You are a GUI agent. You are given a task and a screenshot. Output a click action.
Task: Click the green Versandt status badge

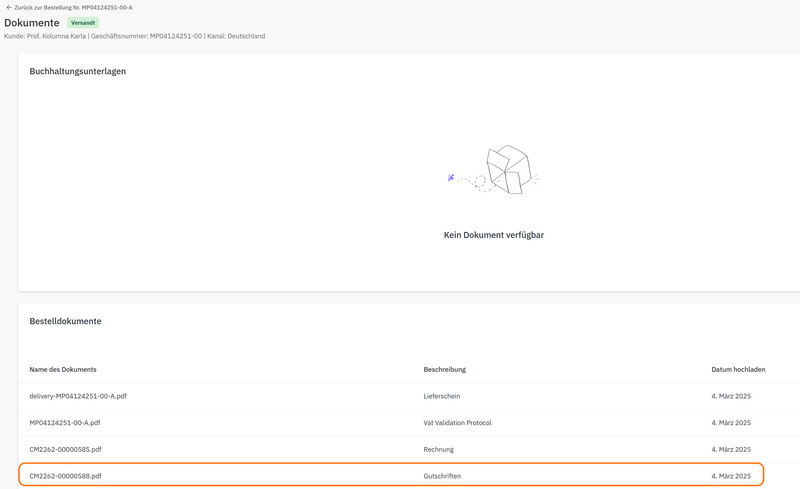coord(83,22)
